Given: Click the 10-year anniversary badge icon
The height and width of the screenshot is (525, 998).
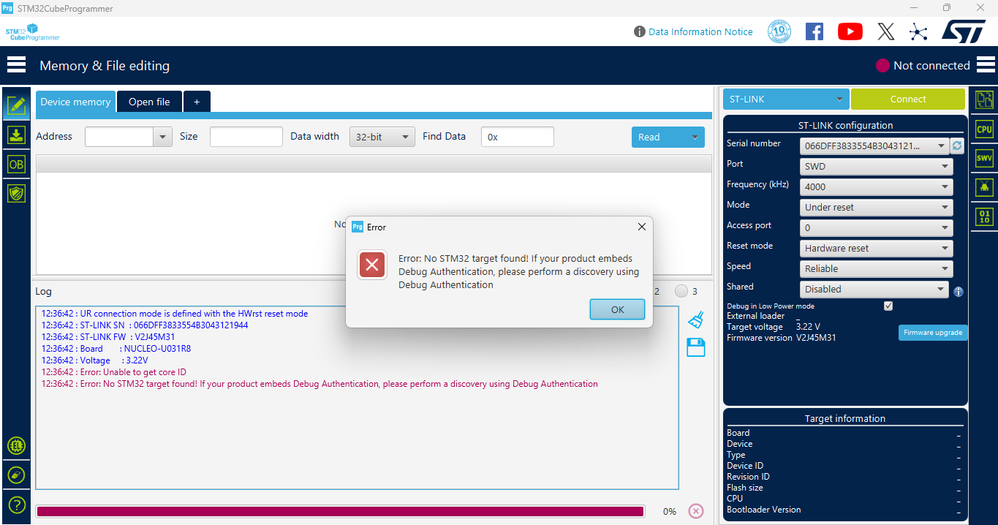Looking at the screenshot, I should [779, 31].
